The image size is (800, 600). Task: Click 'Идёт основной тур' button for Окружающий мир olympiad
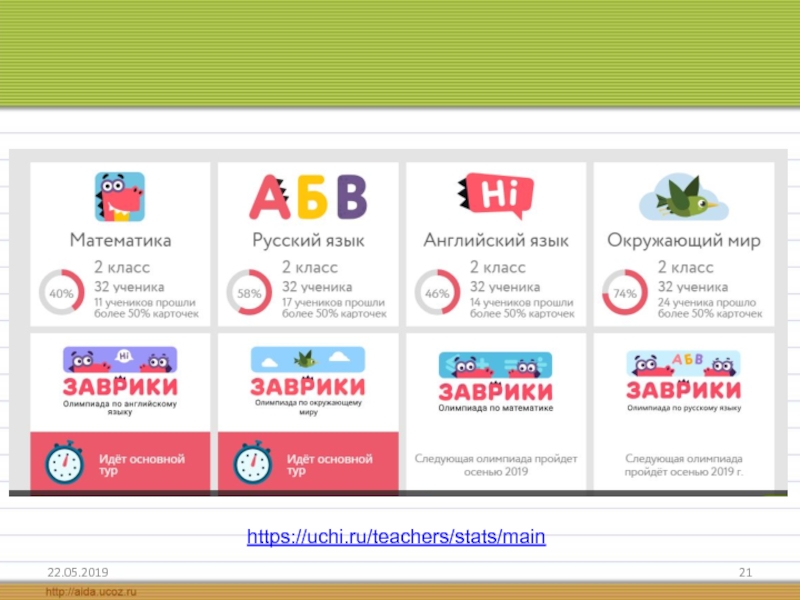(x=308, y=463)
